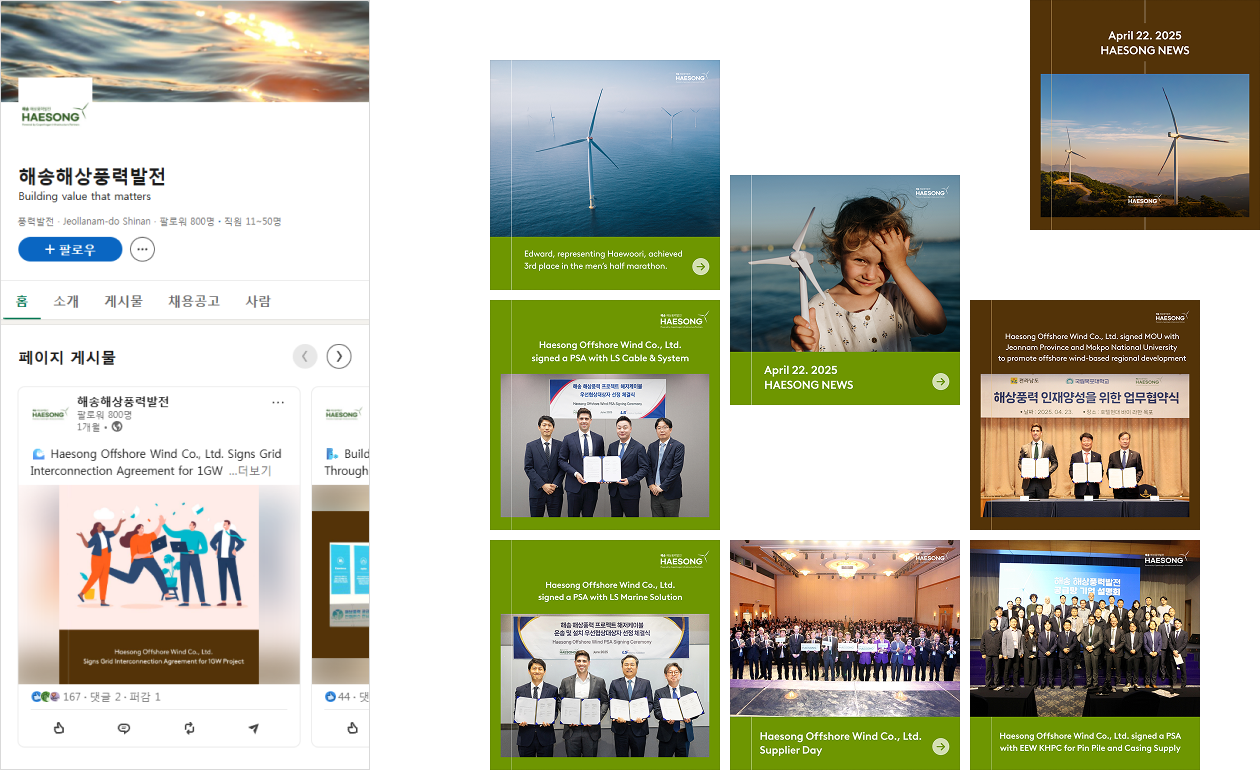This screenshot has height=770, width=1260.
Task: Click the left carousel chevron
Action: click(x=305, y=356)
